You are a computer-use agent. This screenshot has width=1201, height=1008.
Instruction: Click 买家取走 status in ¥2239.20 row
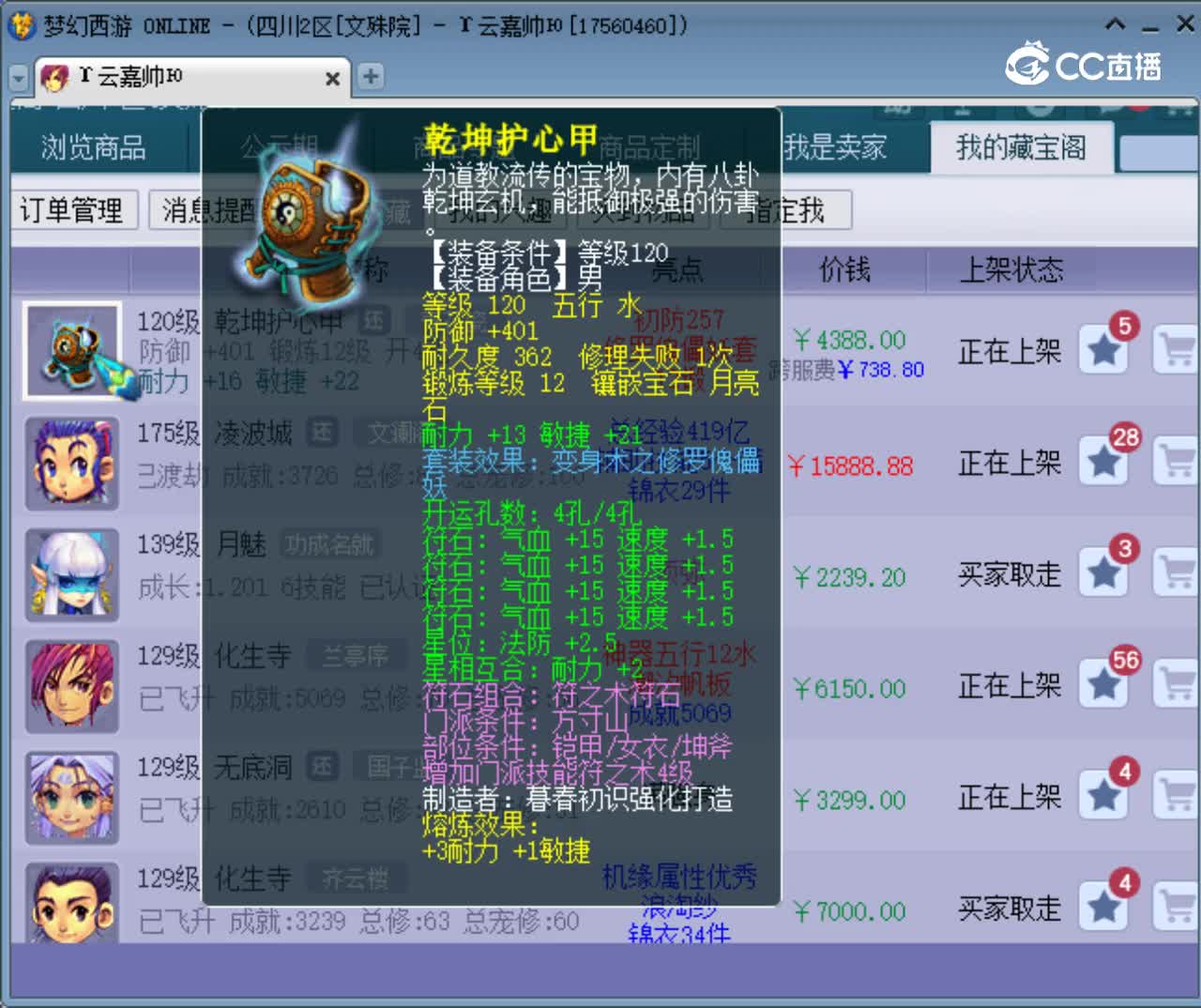[x=1010, y=574]
